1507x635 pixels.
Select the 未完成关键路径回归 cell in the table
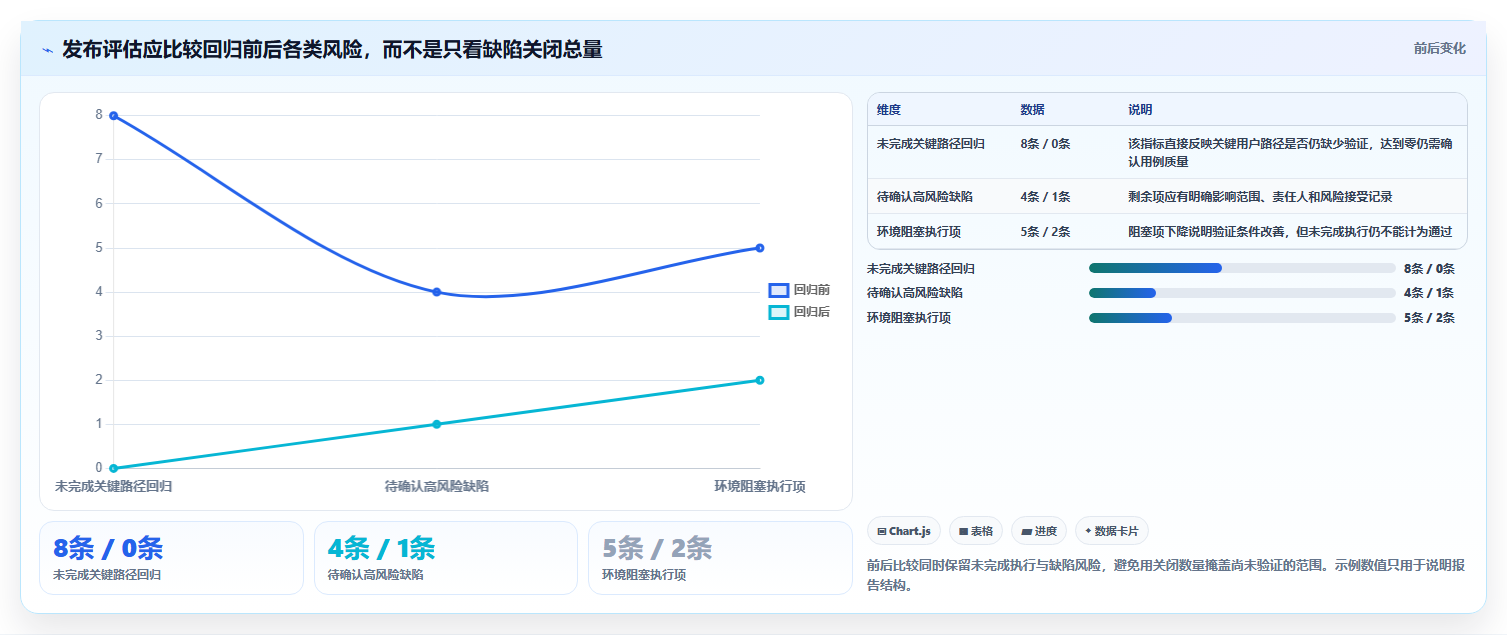coord(931,144)
